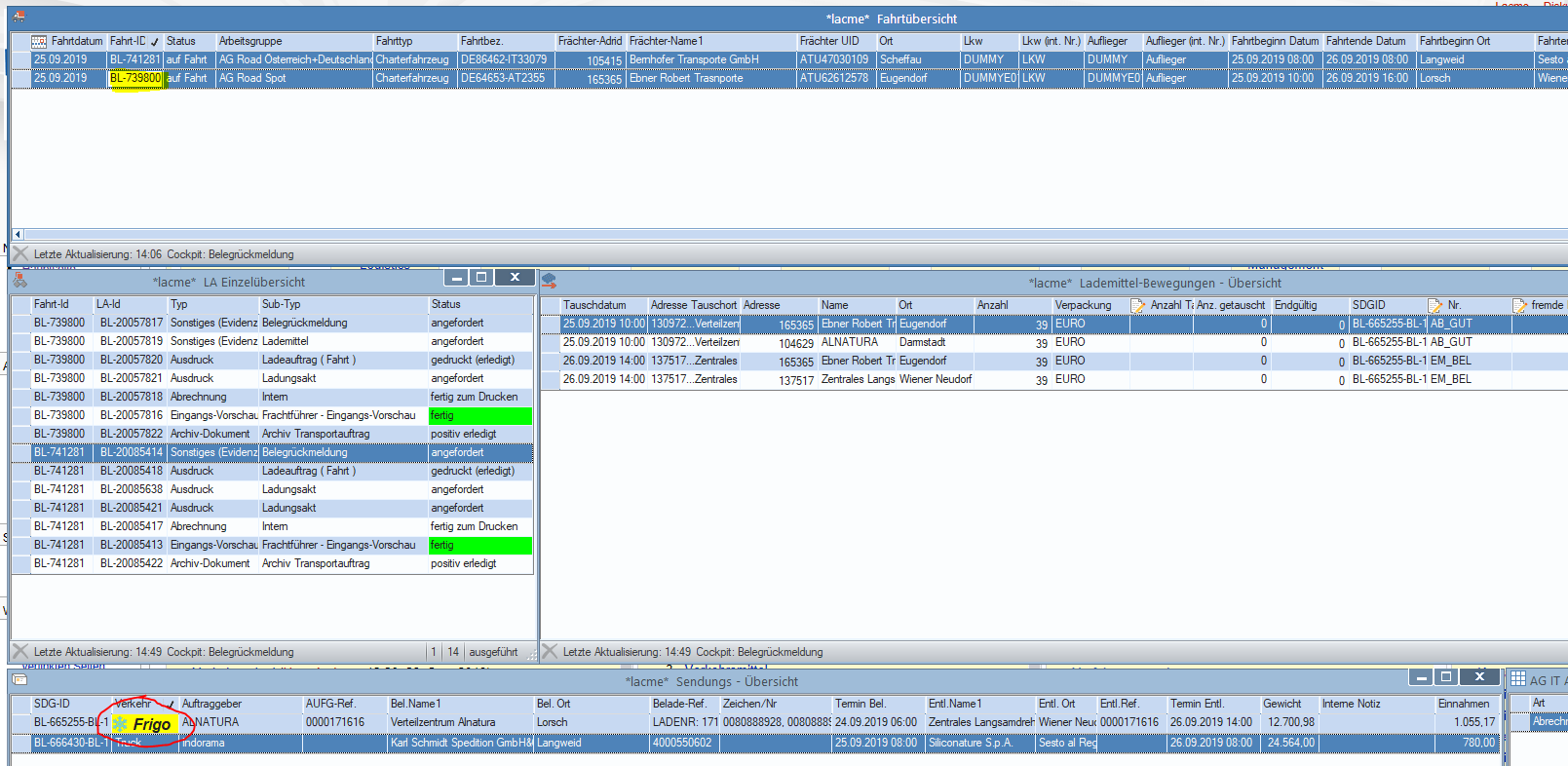1568x766 pixels.
Task: Minimize the Sendungen - Übersicht window
Action: [1422, 677]
